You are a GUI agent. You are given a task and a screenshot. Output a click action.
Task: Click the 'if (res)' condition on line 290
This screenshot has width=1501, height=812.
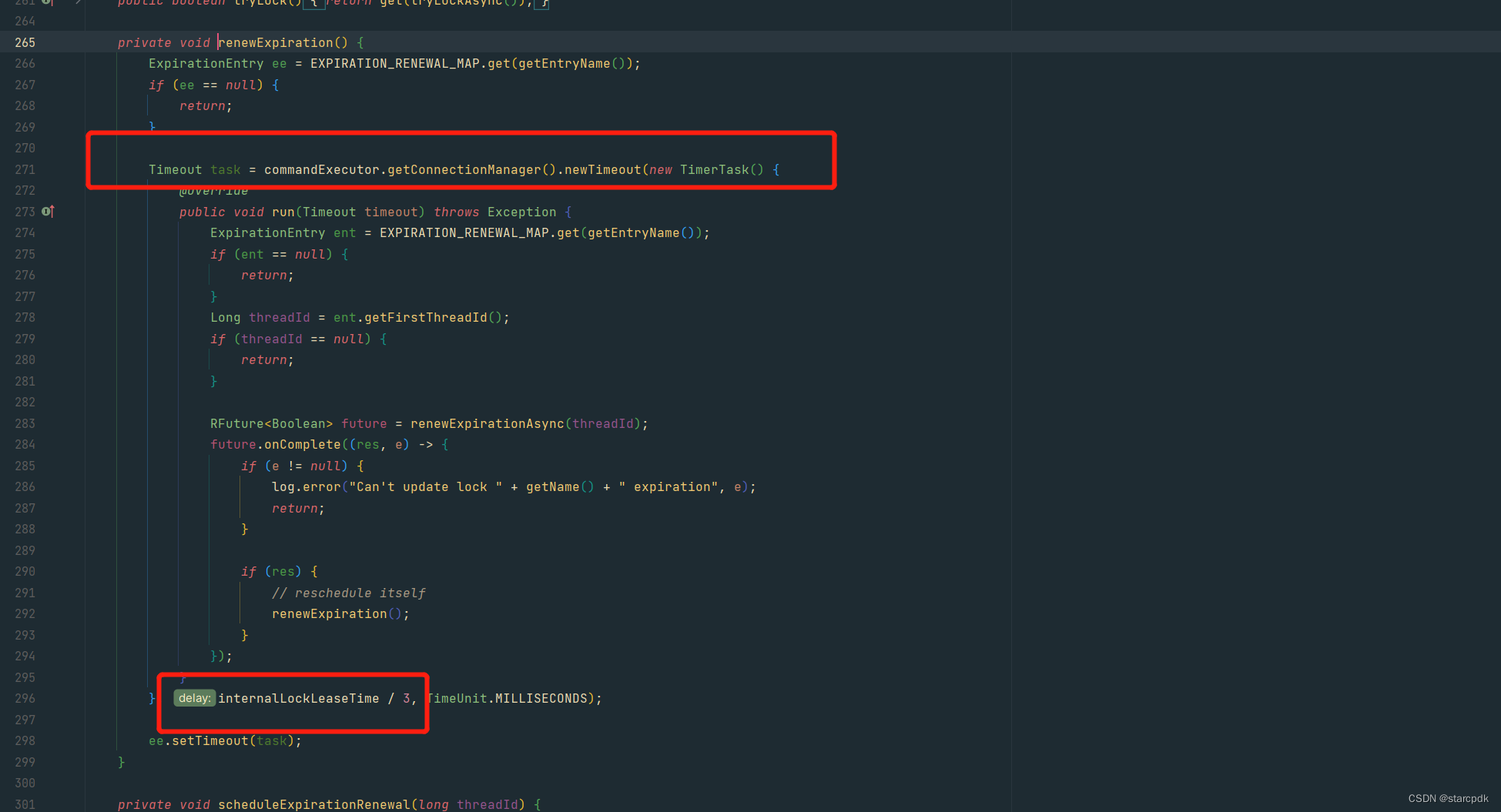tap(272, 571)
